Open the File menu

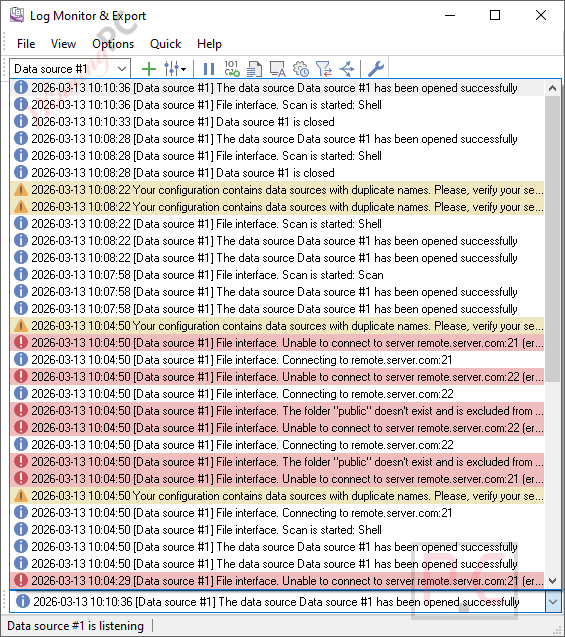coord(26,44)
